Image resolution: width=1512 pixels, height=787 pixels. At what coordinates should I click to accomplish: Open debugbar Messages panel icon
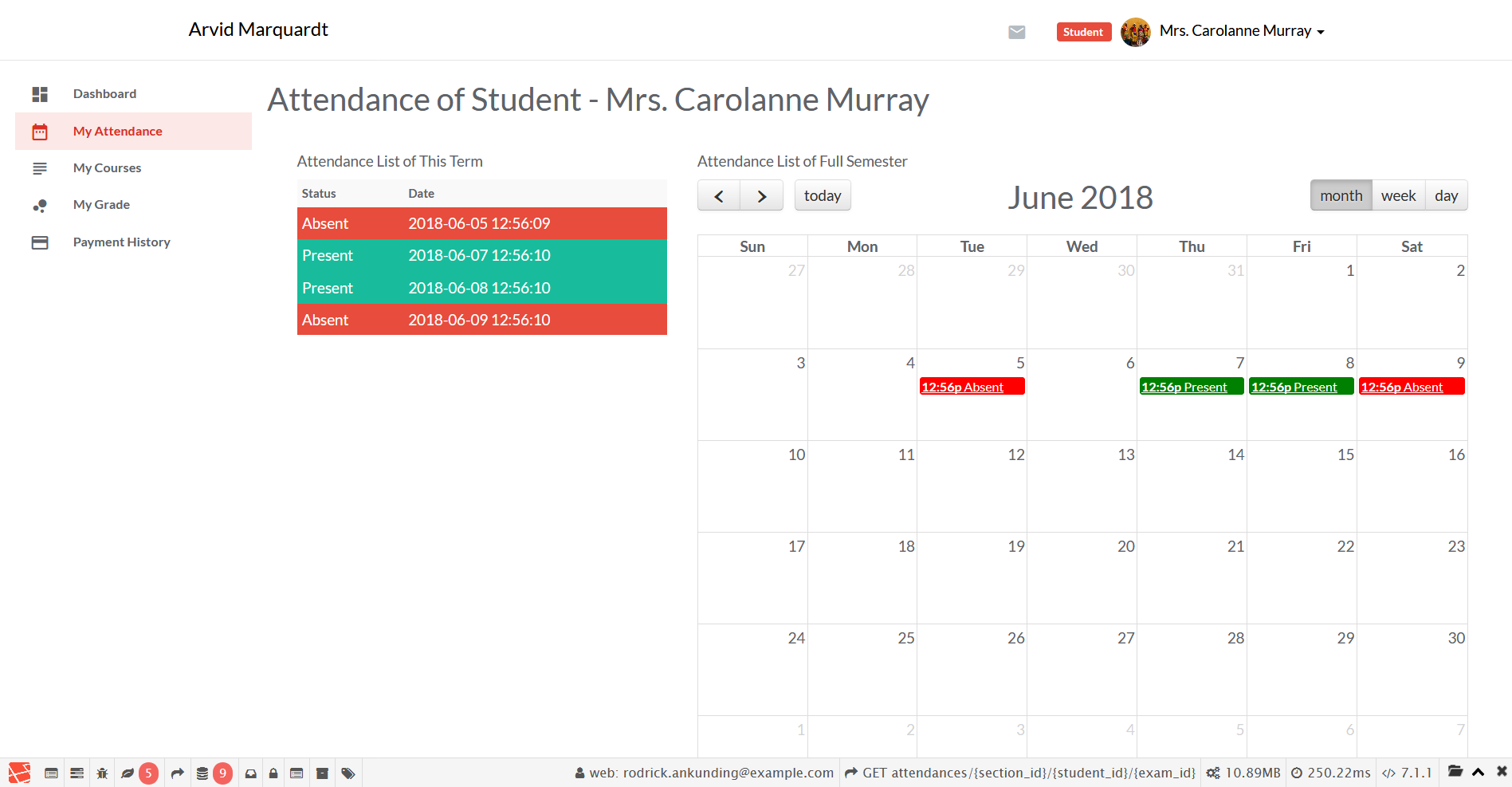pos(51,773)
